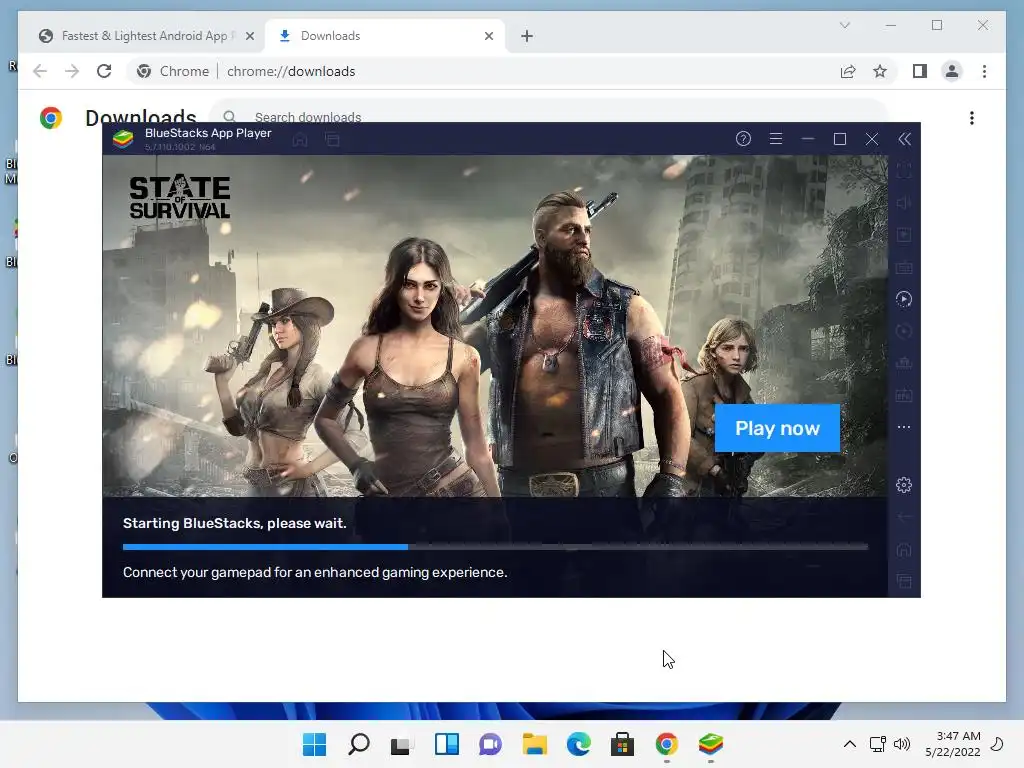Screen dimensions: 1024x768
Task: Click the BlueStacks logo in title bar
Action: (123, 139)
